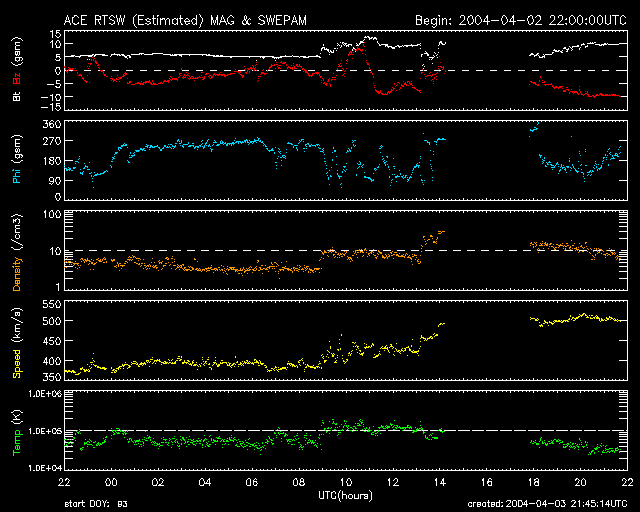Click the 'Begin: 2004-04-02 22:00:00UTC' timestamp
The height and width of the screenshot is (512, 640).
[521, 20]
